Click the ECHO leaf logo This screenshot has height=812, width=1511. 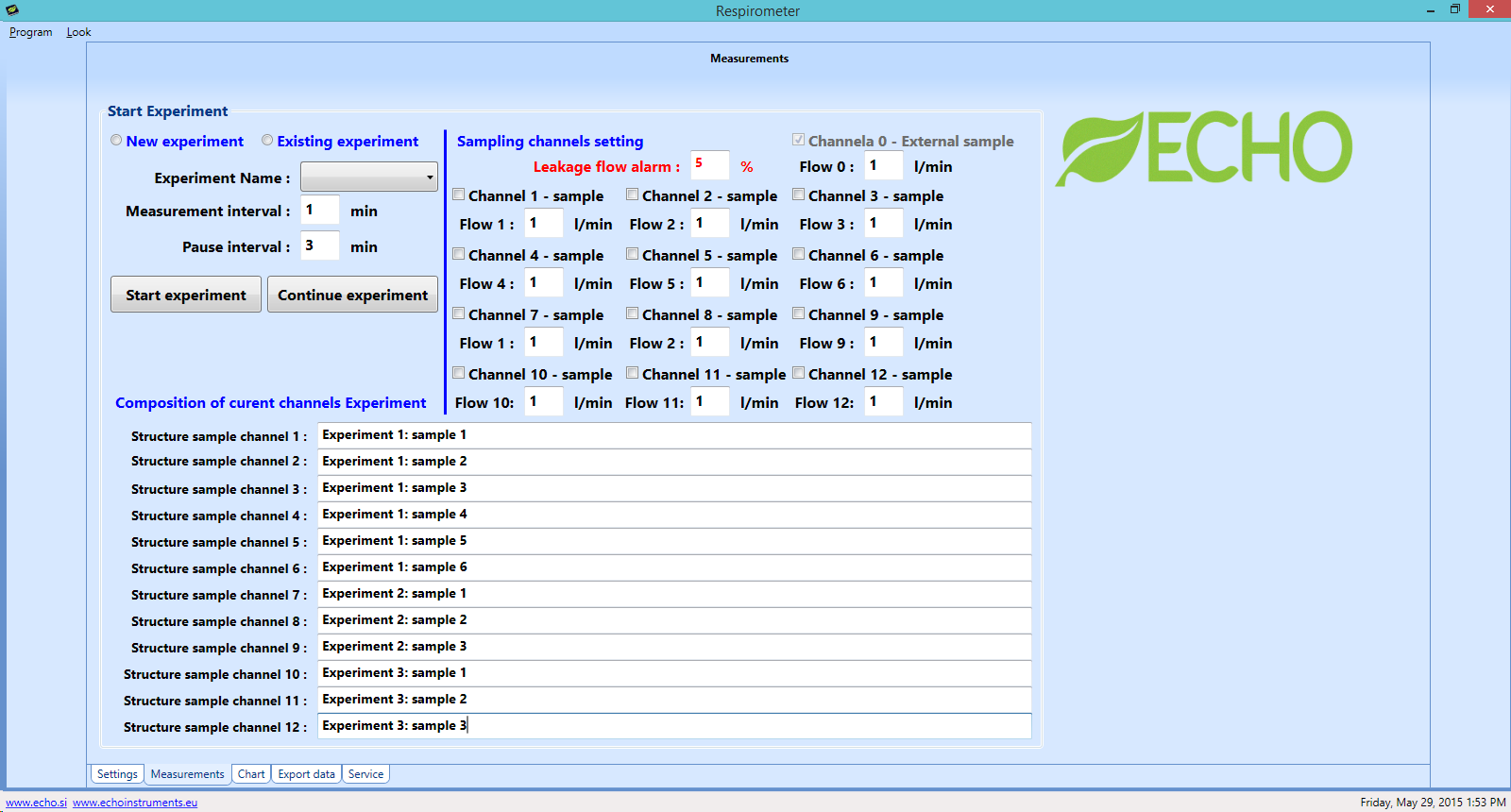[1203, 147]
